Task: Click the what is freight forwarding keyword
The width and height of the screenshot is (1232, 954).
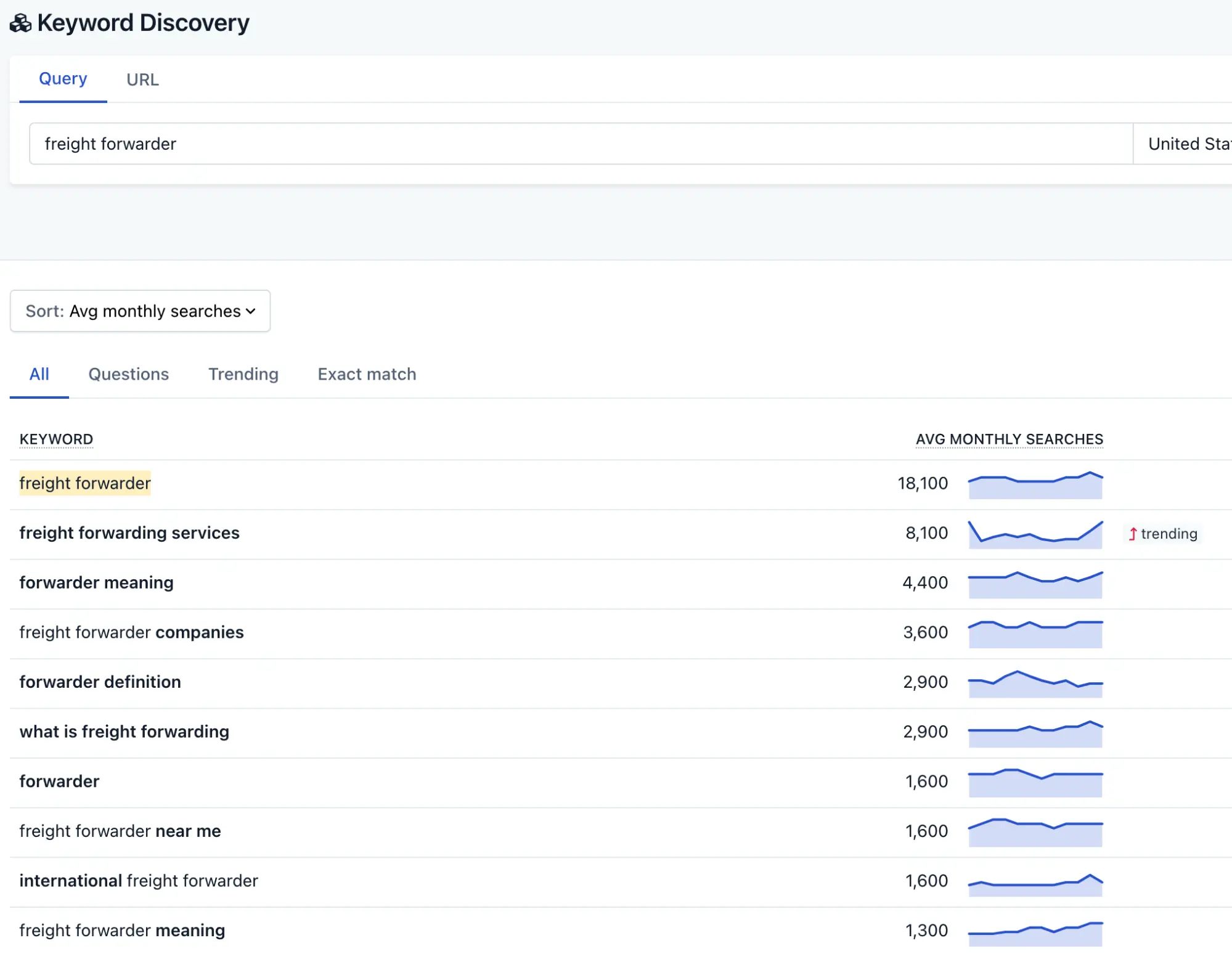Action: (x=124, y=732)
